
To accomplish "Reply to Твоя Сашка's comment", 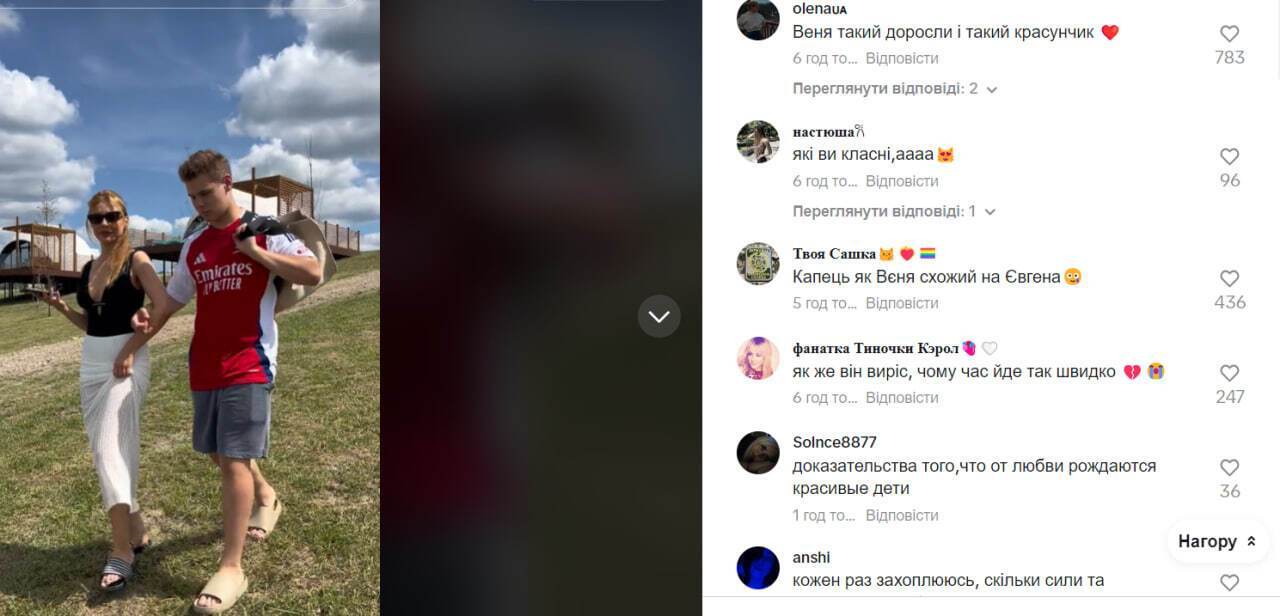I will [x=902, y=303].
